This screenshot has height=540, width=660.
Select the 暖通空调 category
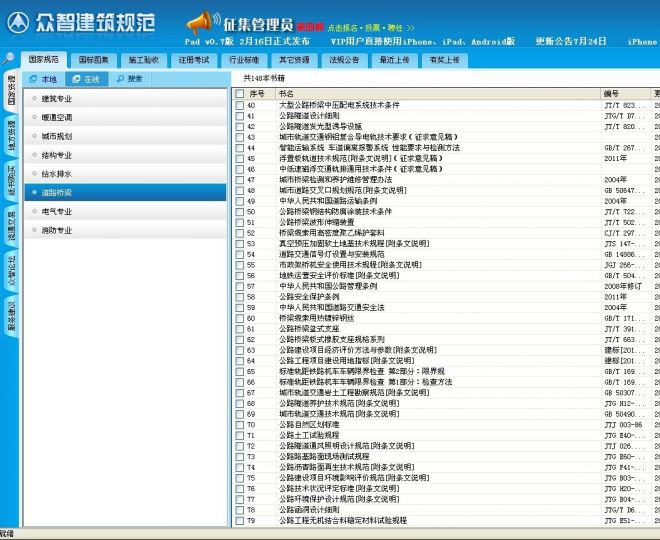[x=125, y=117]
